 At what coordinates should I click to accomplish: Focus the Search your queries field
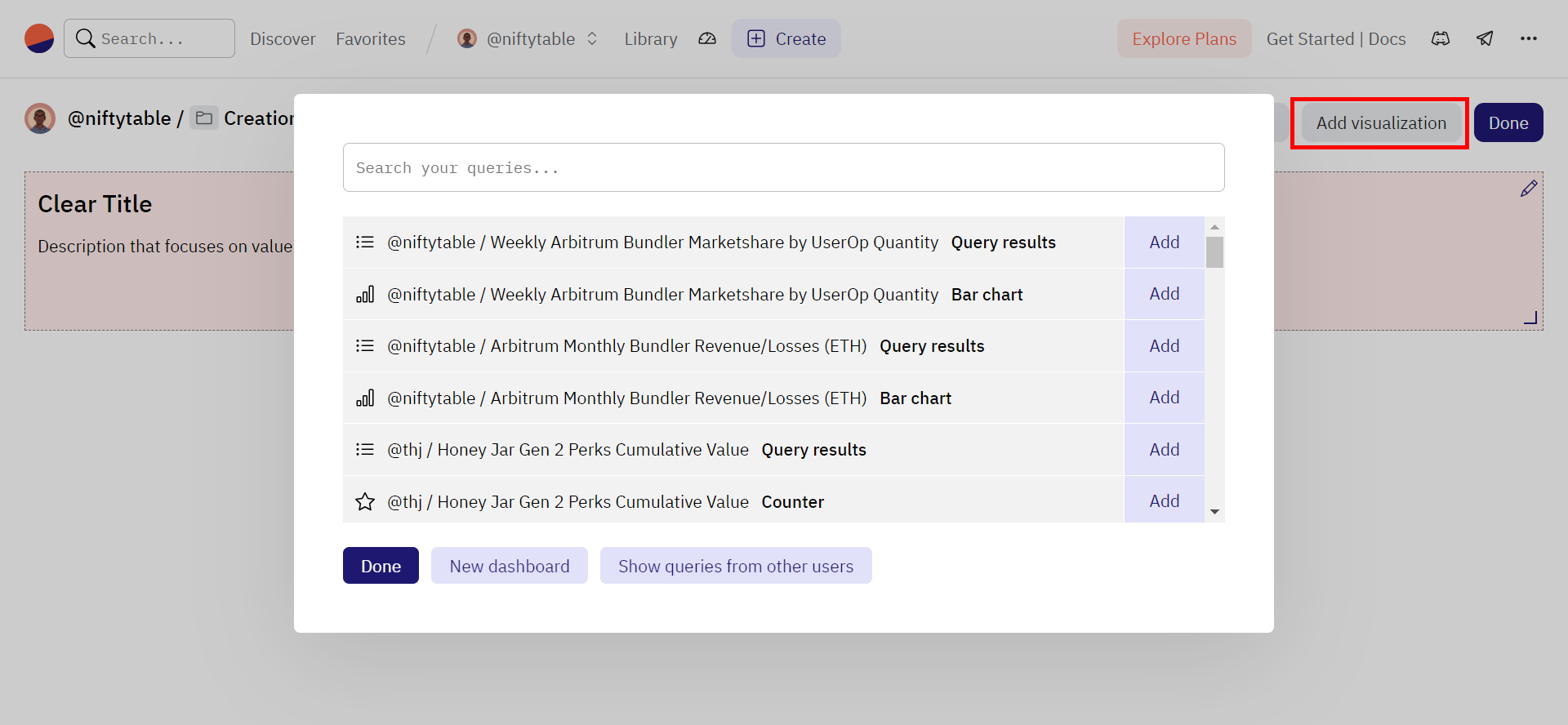click(x=784, y=167)
